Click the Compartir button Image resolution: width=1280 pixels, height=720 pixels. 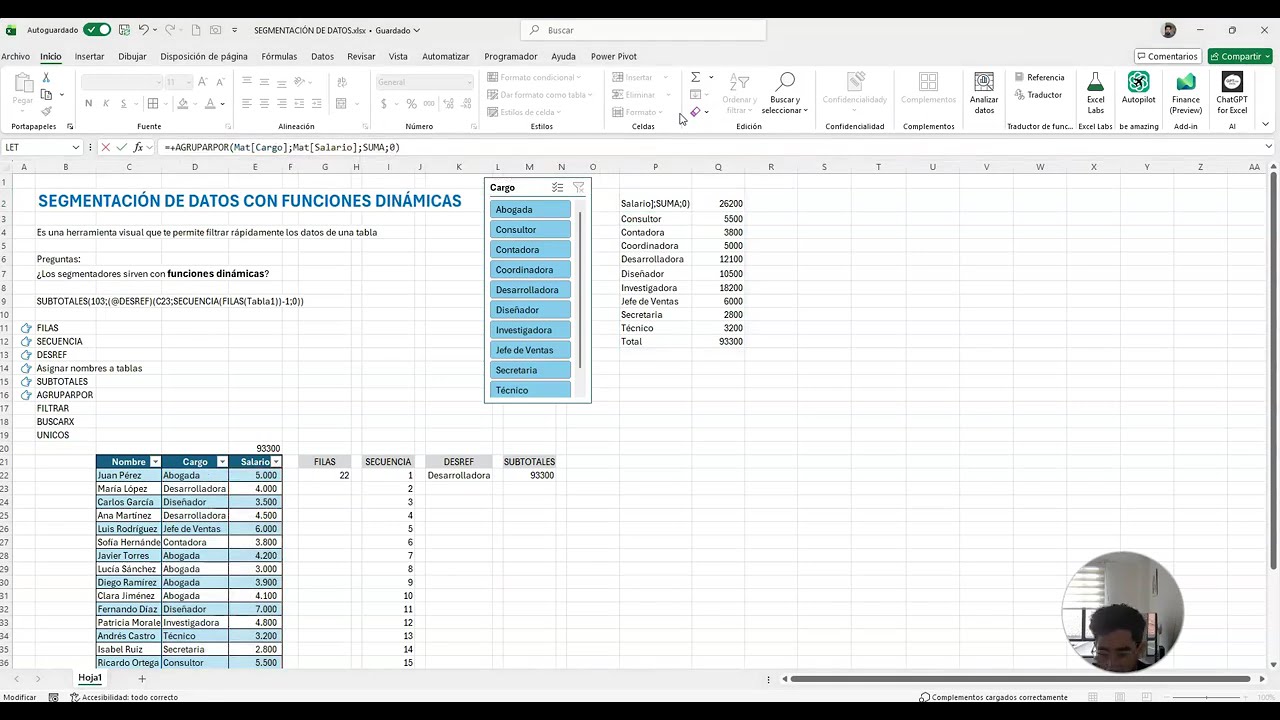pos(1240,56)
